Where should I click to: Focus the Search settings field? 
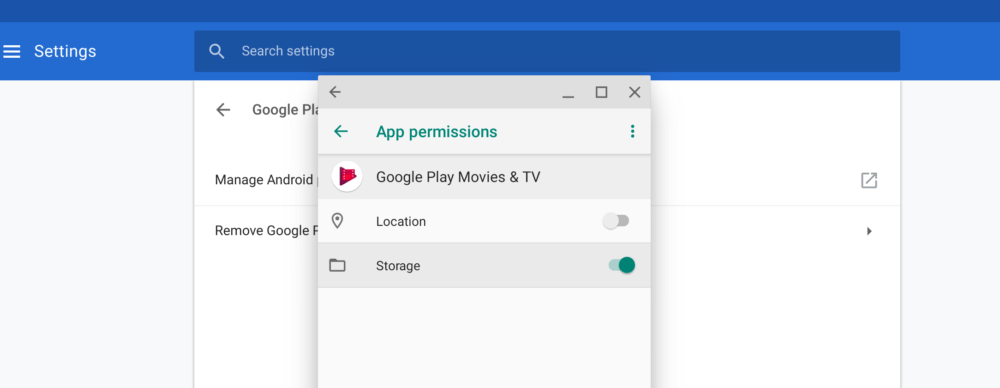[x=547, y=51]
